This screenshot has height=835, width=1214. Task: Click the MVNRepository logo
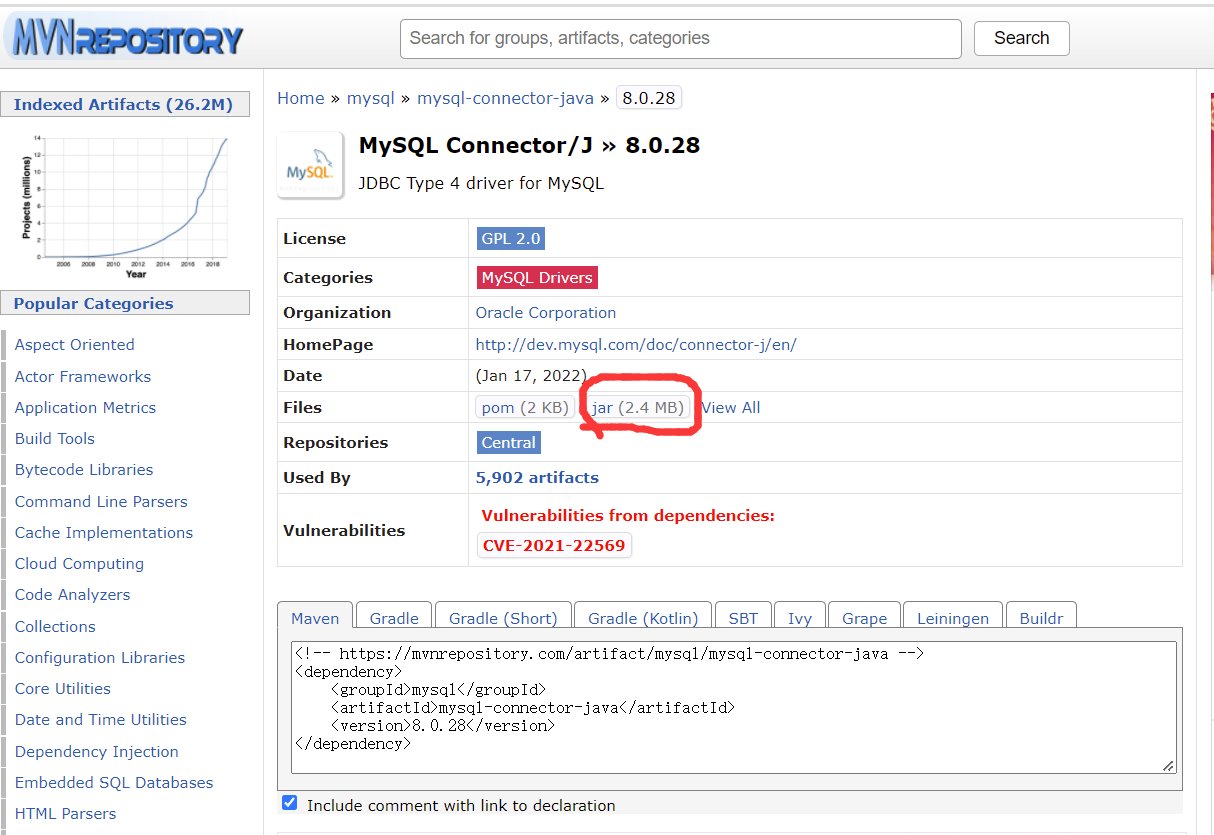pos(126,39)
